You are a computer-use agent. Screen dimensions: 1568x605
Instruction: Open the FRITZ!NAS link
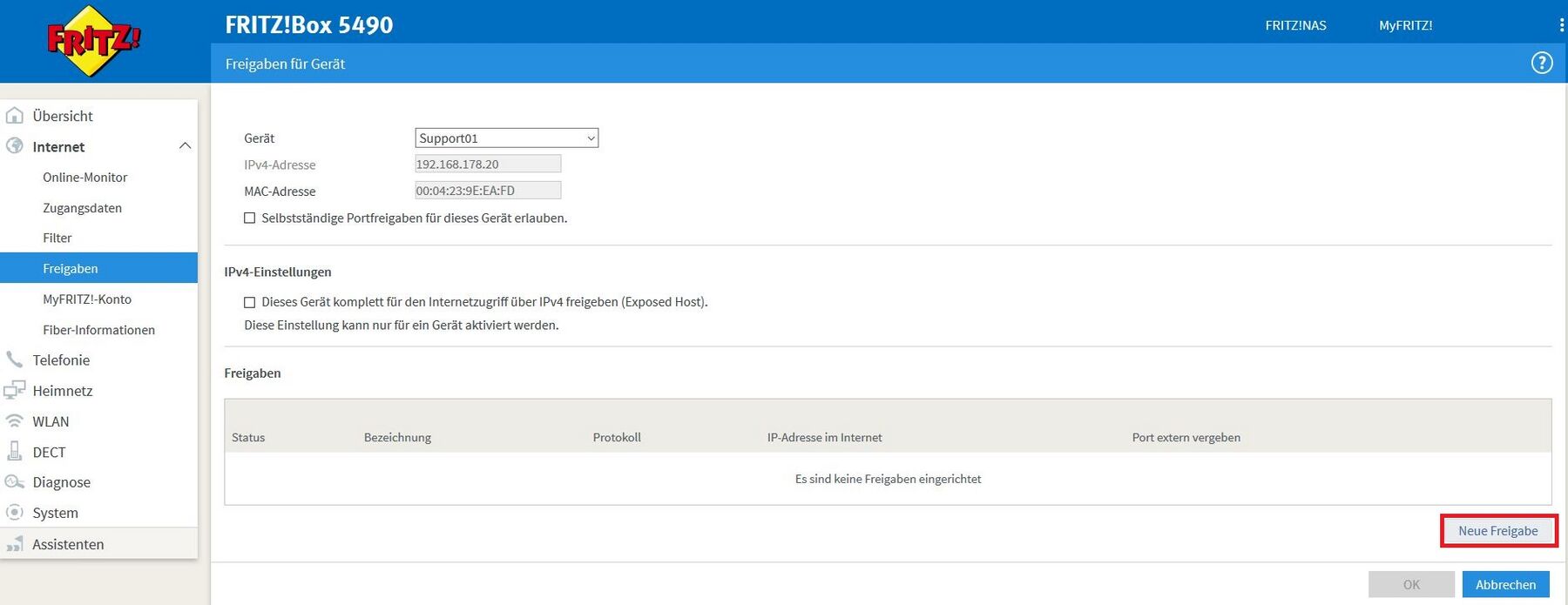coord(1296,25)
